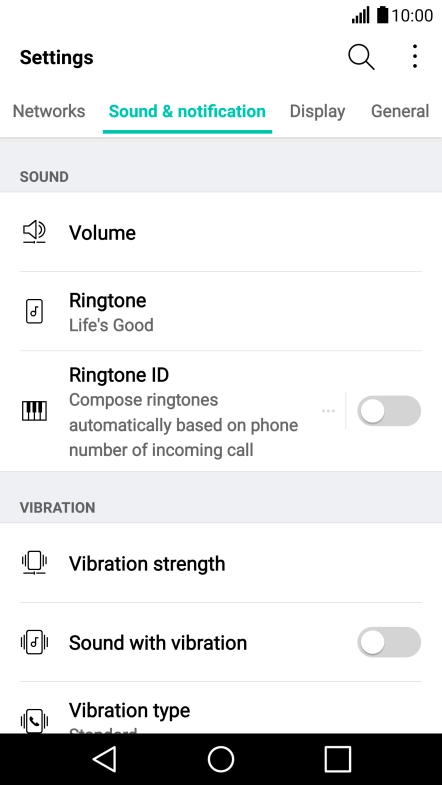
Task: Open the Volume settings entry
Action: pos(221,232)
